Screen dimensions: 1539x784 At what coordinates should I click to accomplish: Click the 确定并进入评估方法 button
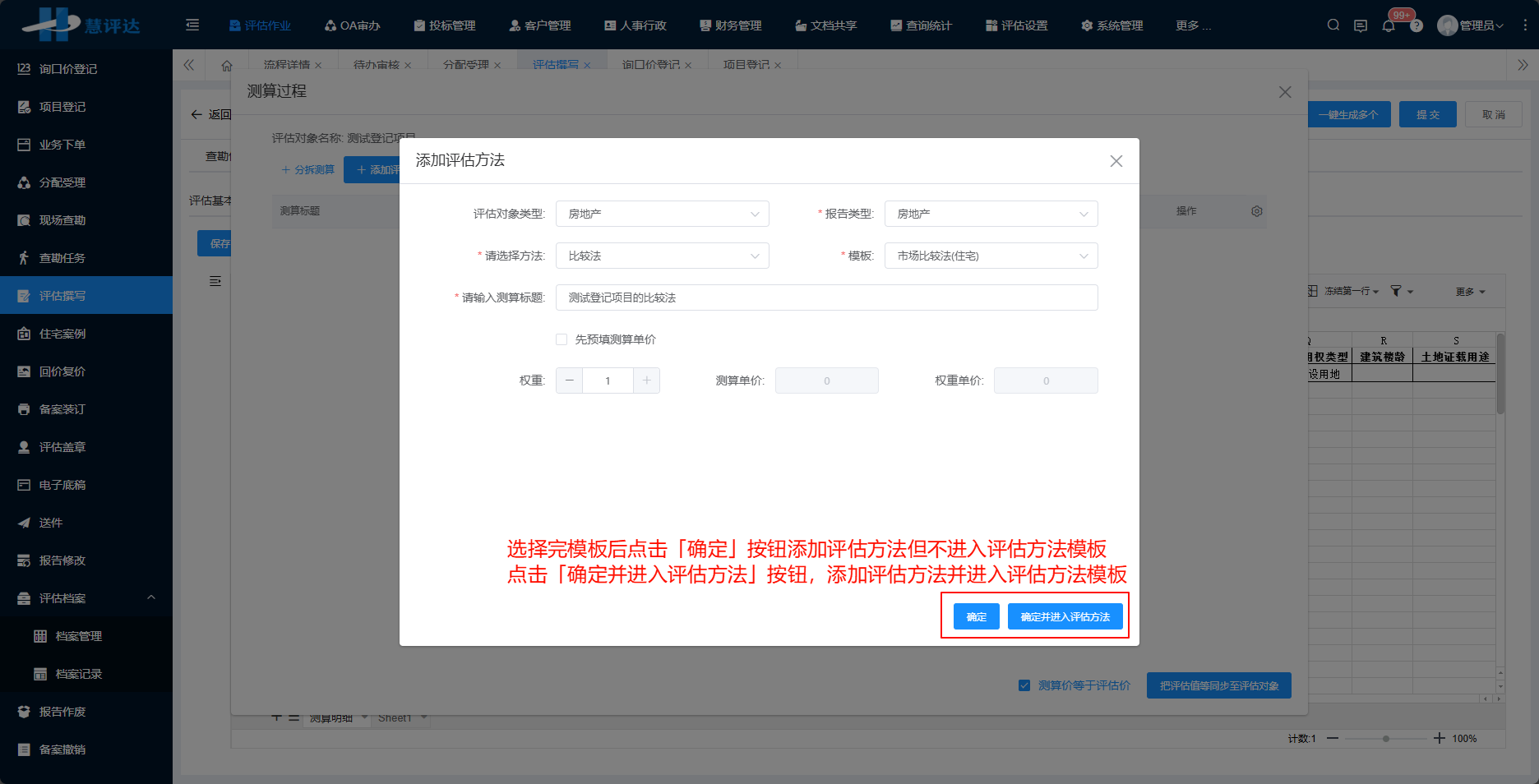tap(1065, 616)
